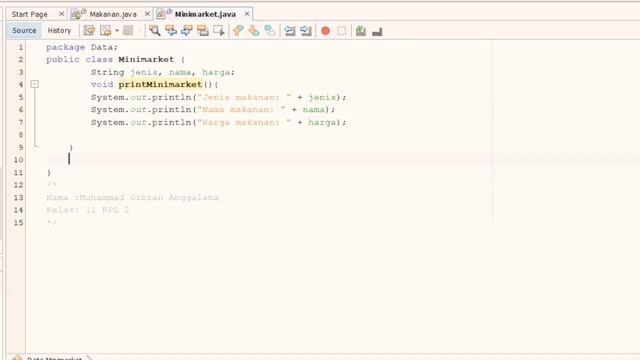Open the Back history dropdown arrow
Screen dimensions: 640x360
(x=117, y=31)
